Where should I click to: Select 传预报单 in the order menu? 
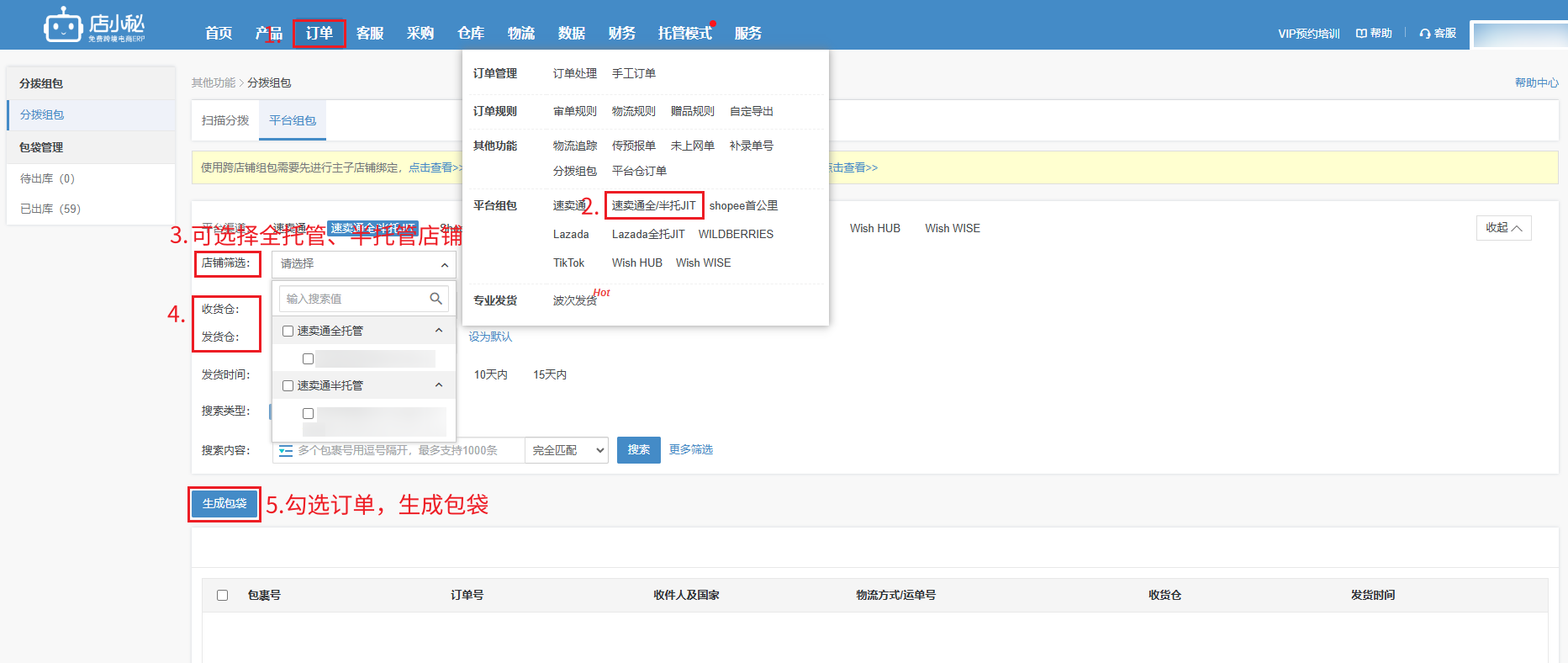pyautogui.click(x=634, y=146)
